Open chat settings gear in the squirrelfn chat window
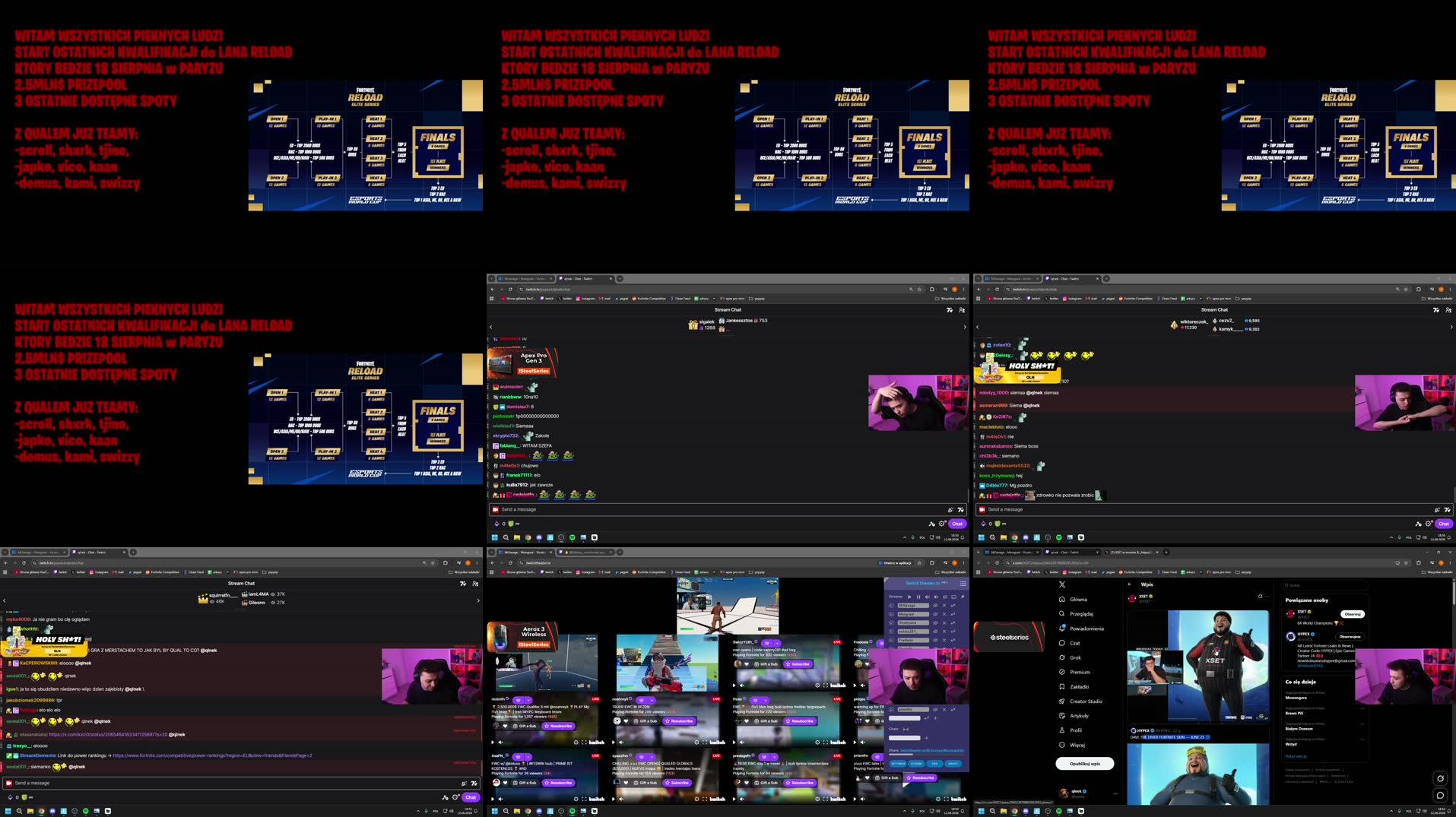This screenshot has width=1456, height=817. coord(455,797)
